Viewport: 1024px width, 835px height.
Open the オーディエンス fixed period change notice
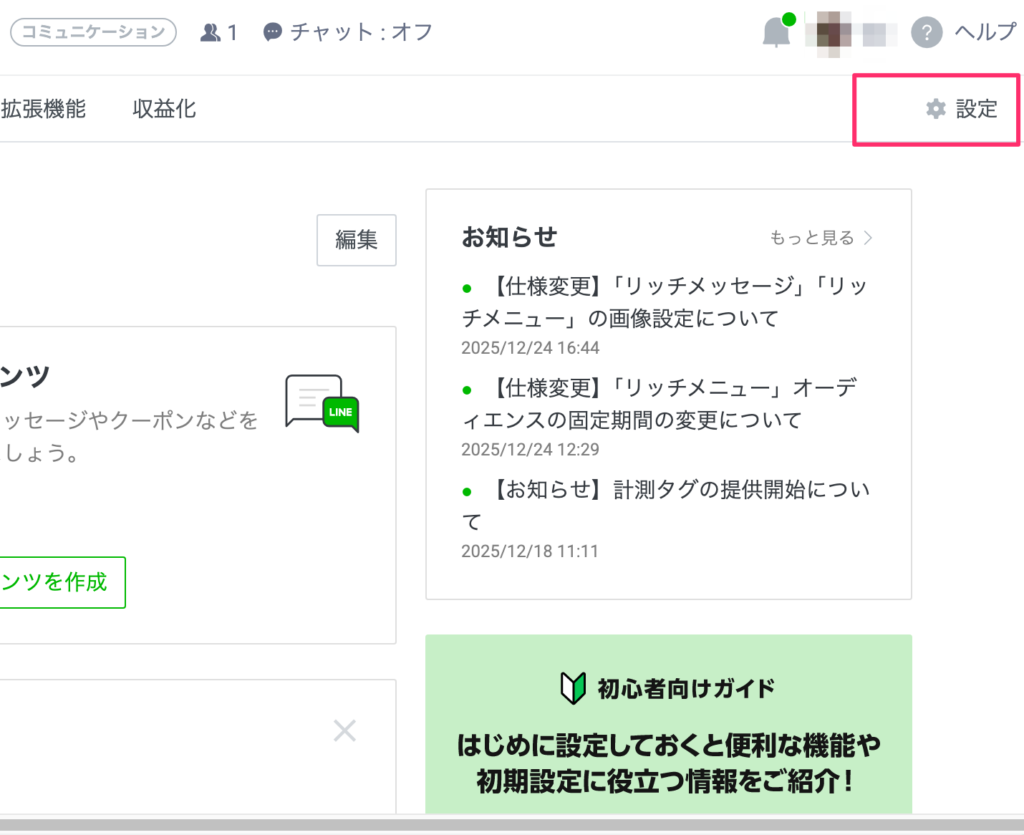coord(666,403)
